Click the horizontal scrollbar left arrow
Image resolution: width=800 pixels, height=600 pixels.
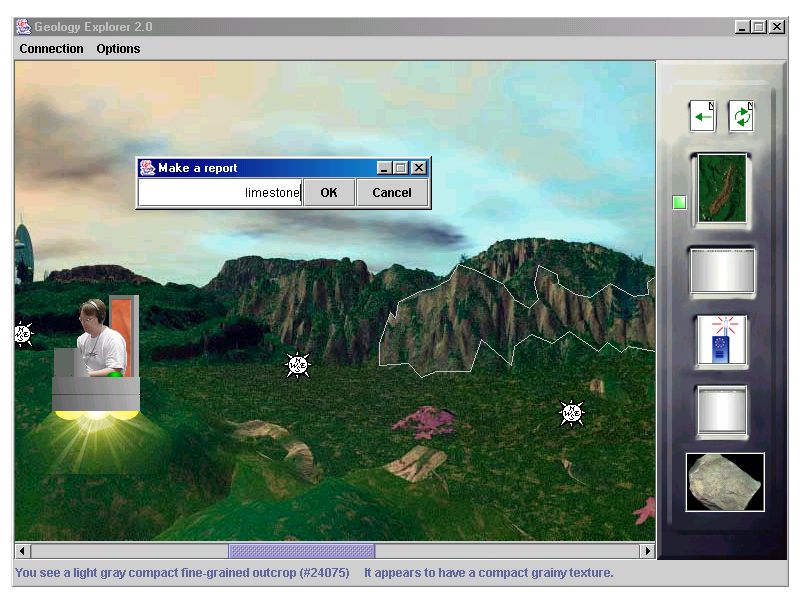point(22,551)
